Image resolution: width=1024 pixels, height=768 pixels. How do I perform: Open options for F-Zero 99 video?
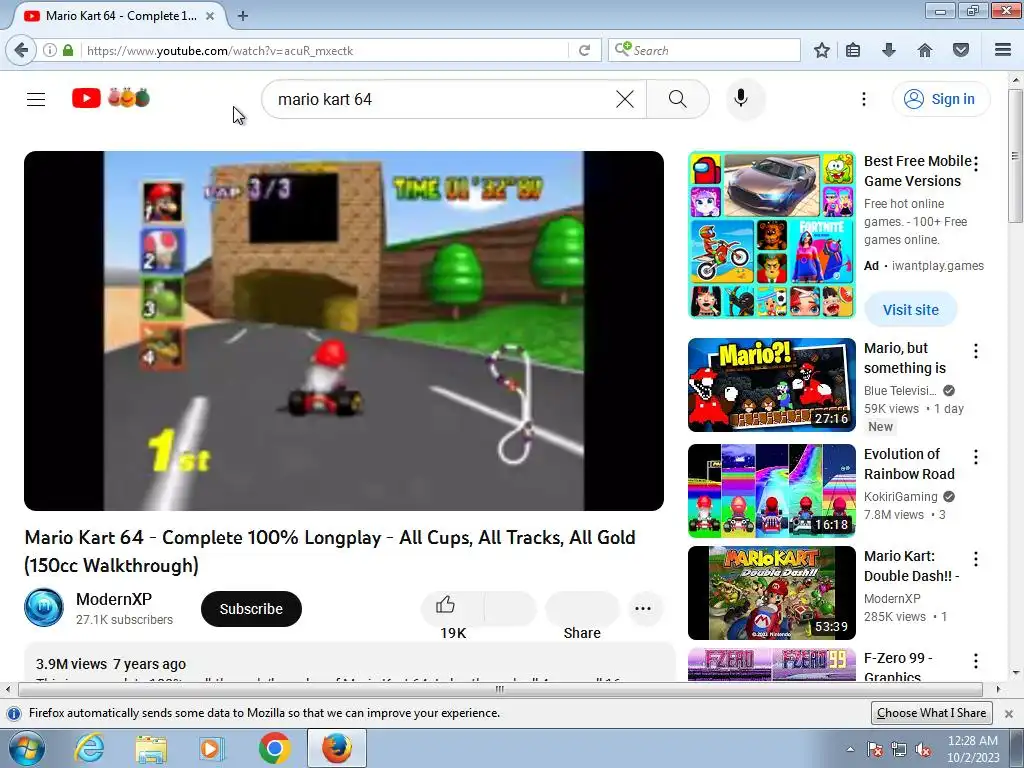976,661
